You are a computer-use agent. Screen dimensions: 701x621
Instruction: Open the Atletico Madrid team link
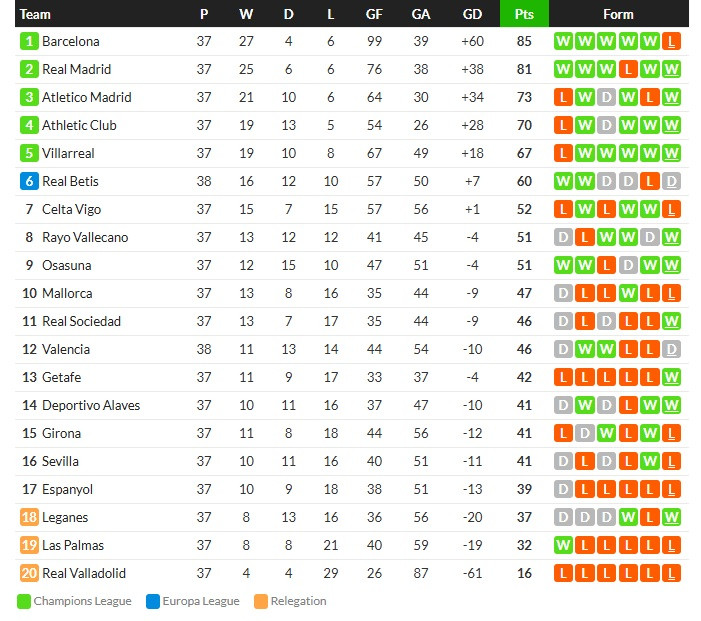87,97
